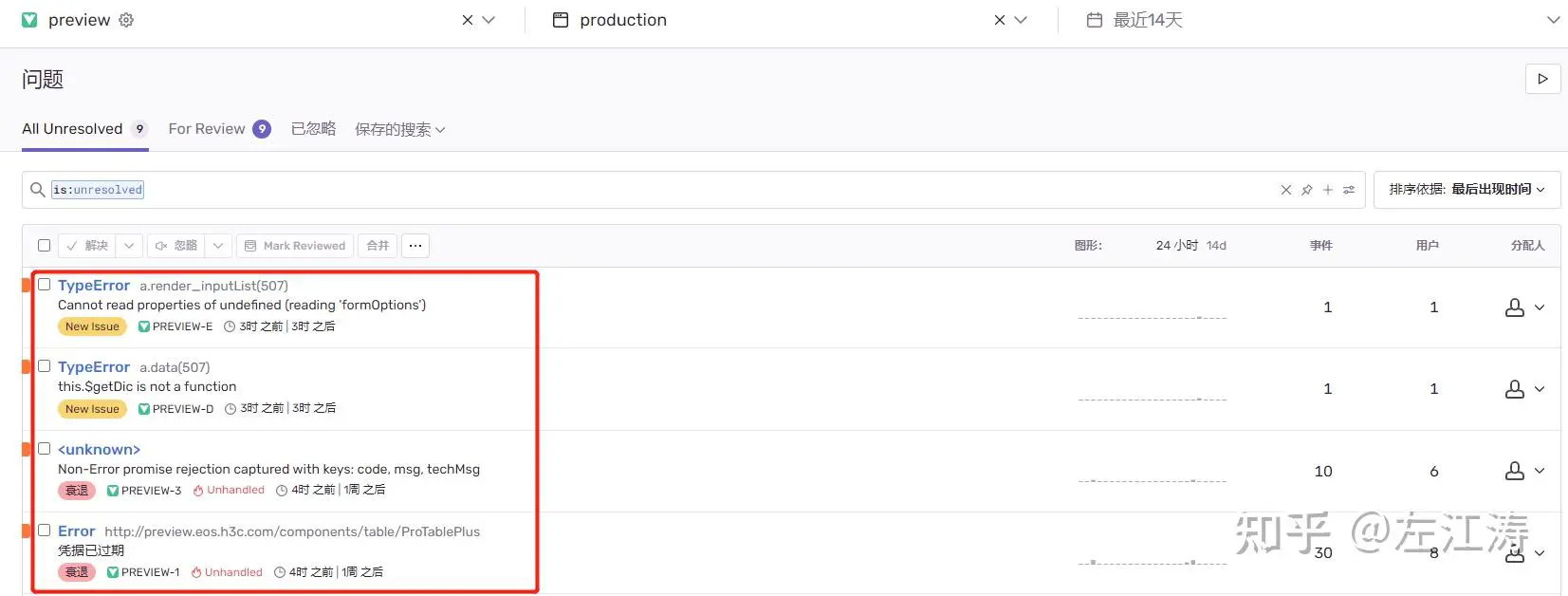Viewport: 1568px width, 596px height.
Task: Select the <unknown> issue checkbox
Action: [44, 449]
